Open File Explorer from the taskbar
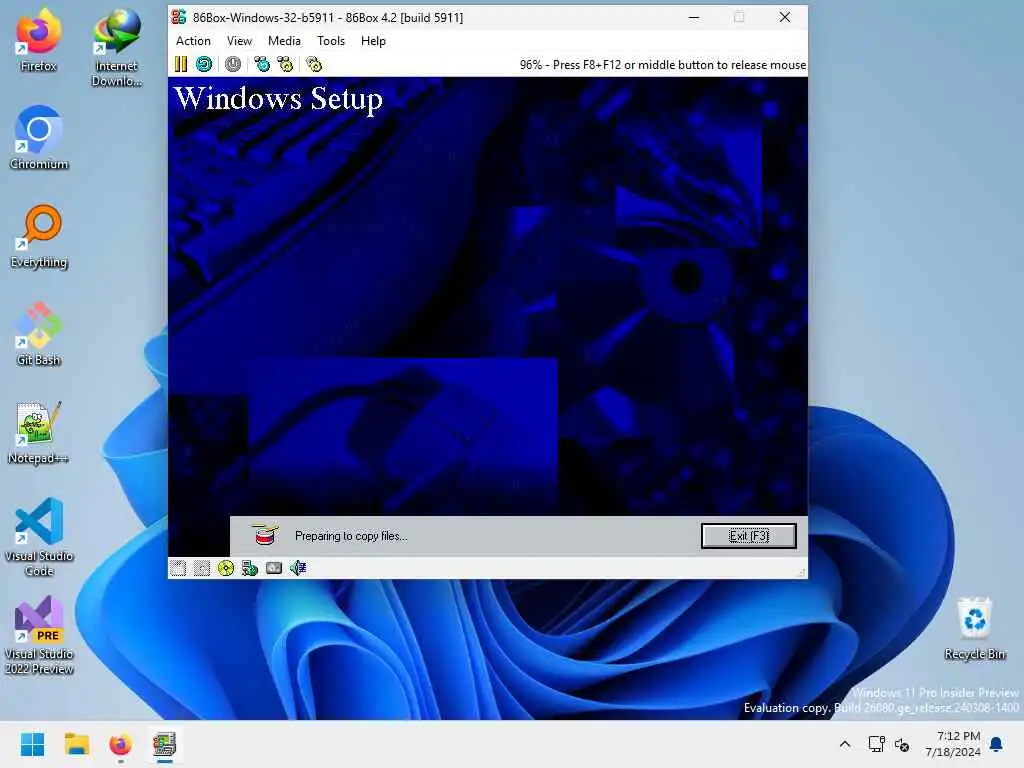 pos(76,744)
